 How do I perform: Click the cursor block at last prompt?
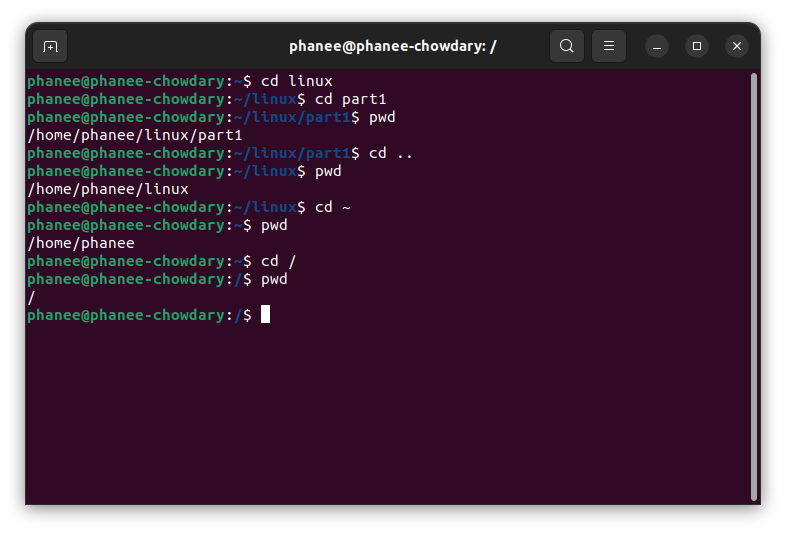pos(266,314)
